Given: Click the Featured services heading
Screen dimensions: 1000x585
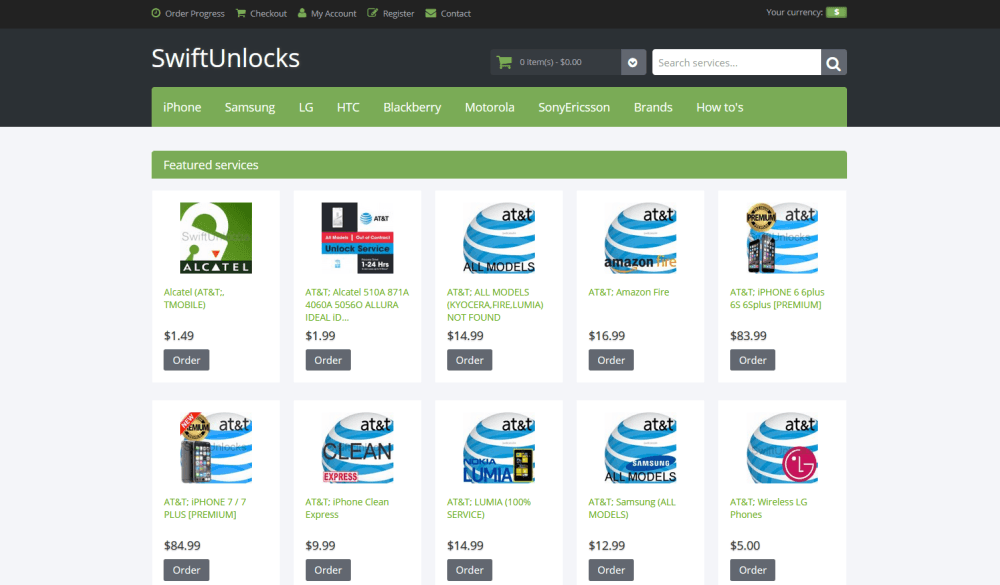Looking at the screenshot, I should pos(210,165).
